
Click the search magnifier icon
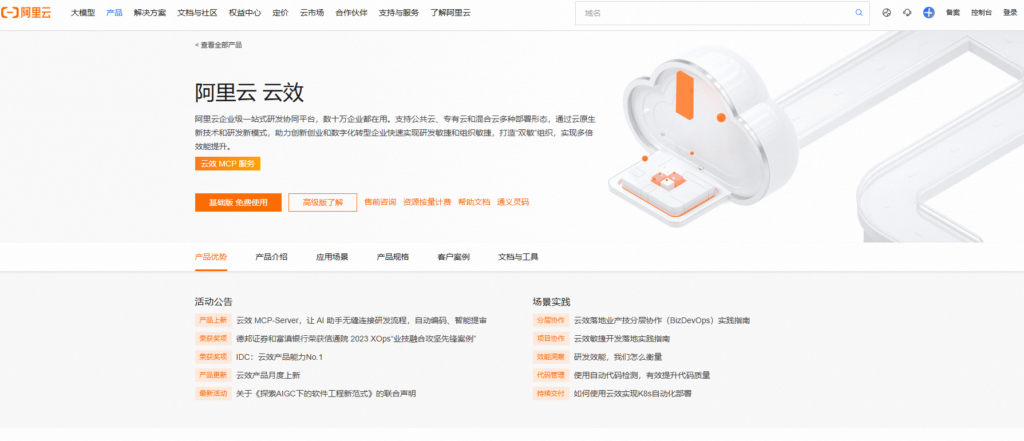[x=858, y=13]
